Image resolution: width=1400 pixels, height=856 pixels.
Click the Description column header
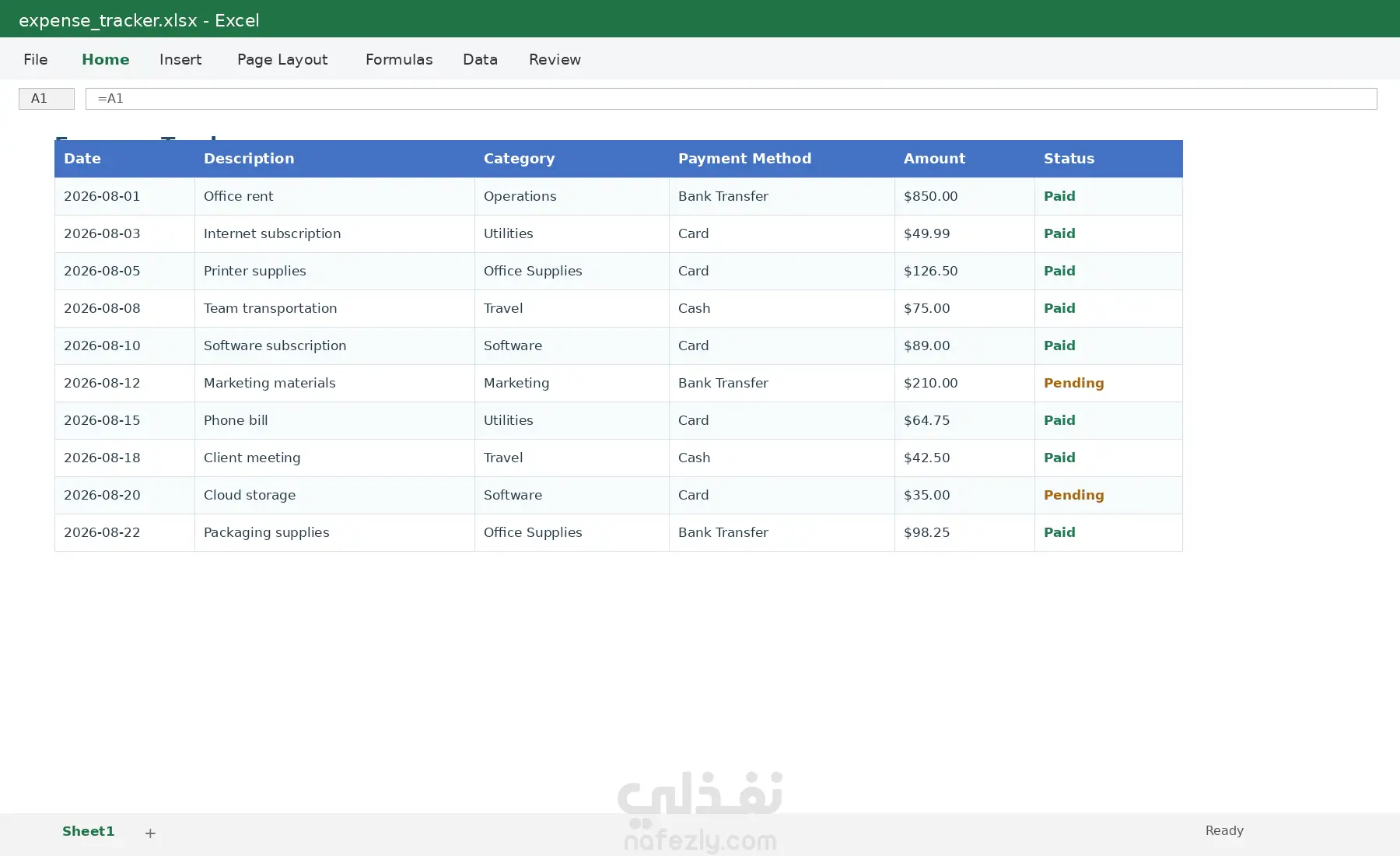[x=334, y=159]
